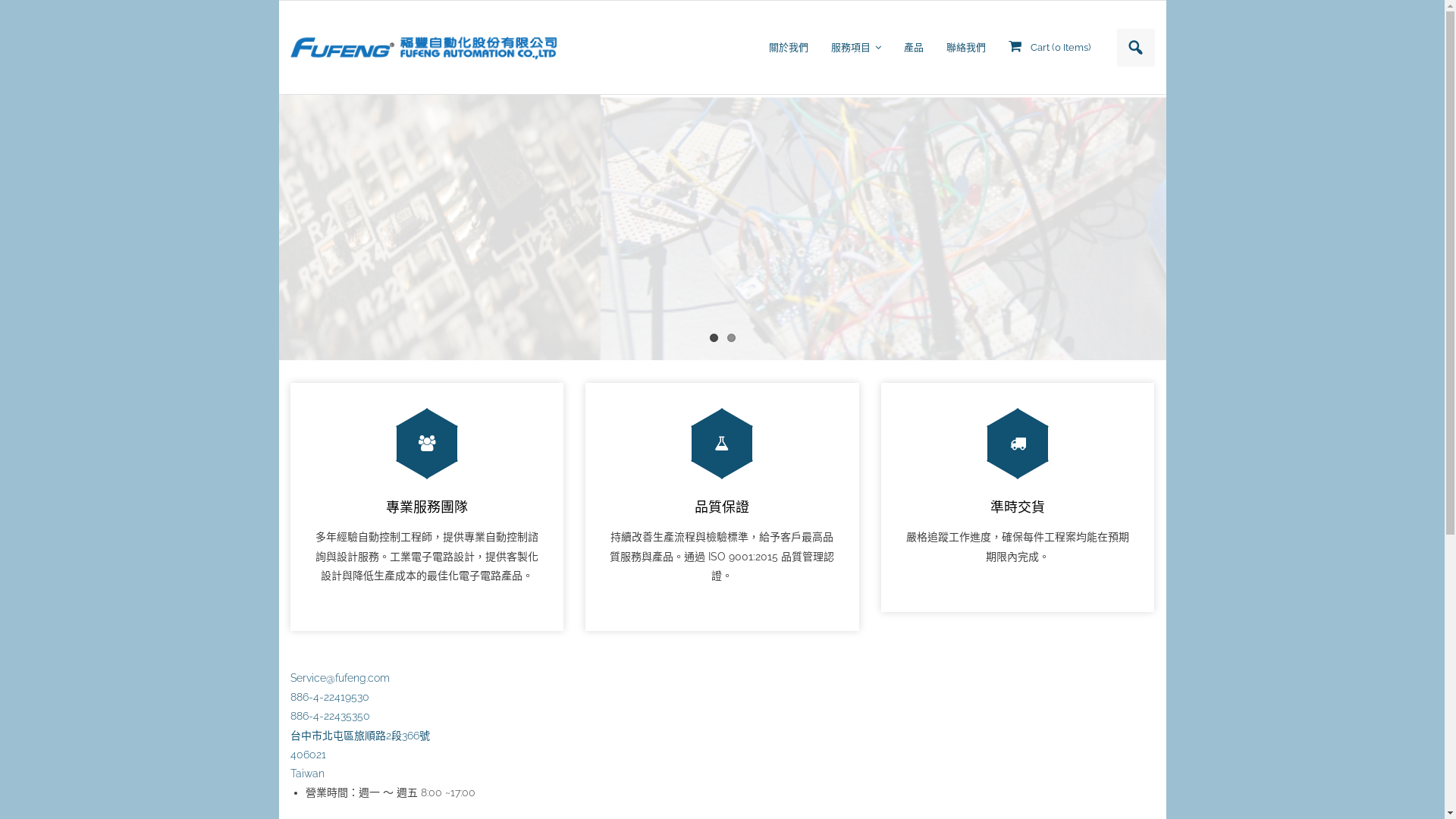Screen dimensions: 1456x819
Task: Go to the 聯絡我們 page
Action: coord(965,48)
